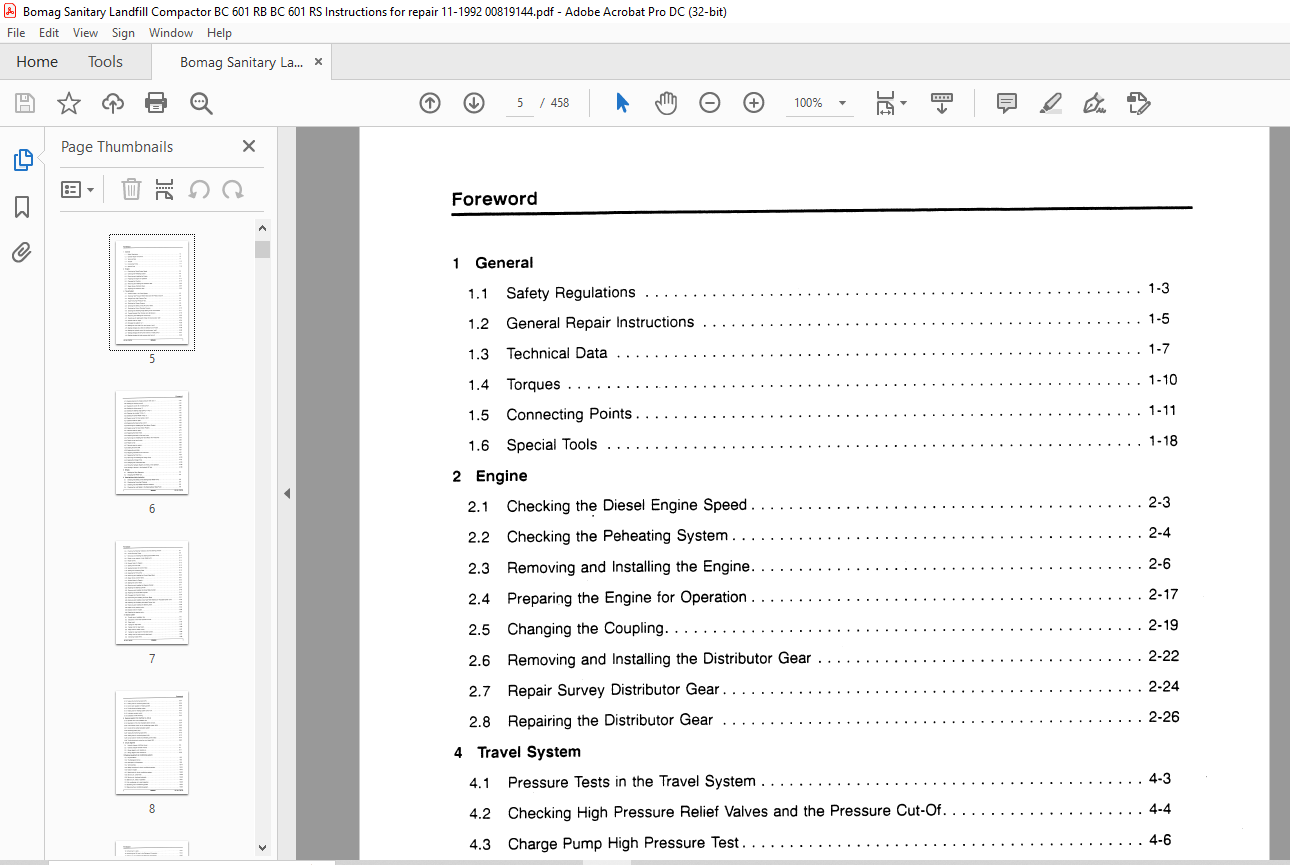This screenshot has width=1290, height=865.
Task: Go to the previous page with up arrow
Action: tap(430, 103)
